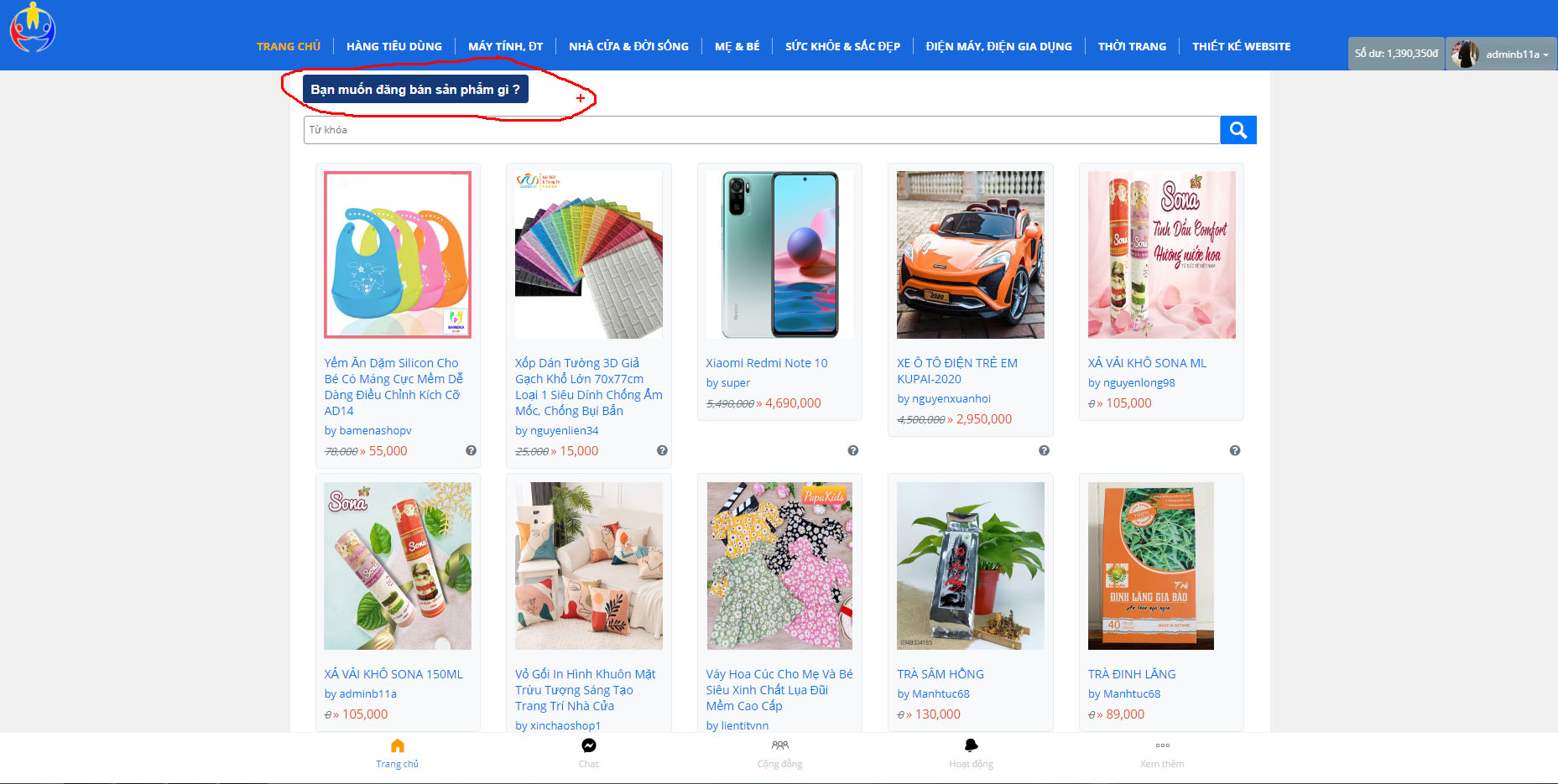
Task: Open the HÀNG TIÊU DÙNG menu
Action: 393,46
